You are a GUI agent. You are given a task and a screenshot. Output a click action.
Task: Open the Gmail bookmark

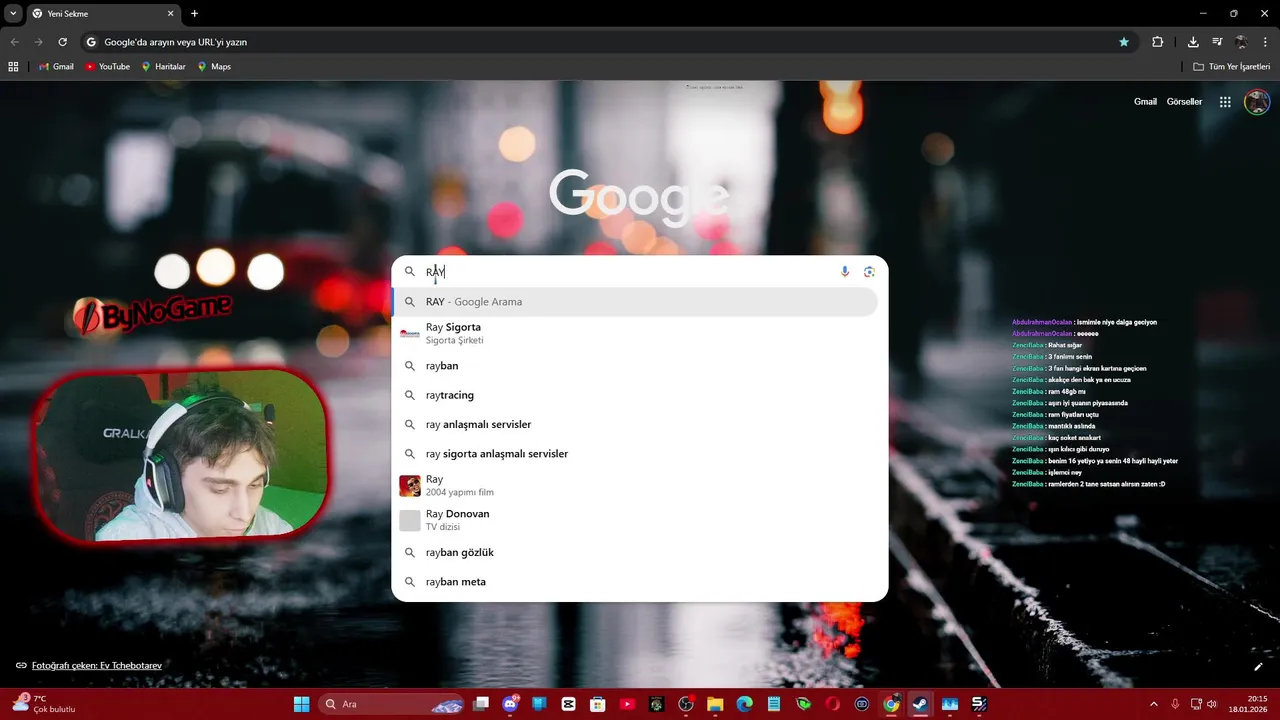56,67
